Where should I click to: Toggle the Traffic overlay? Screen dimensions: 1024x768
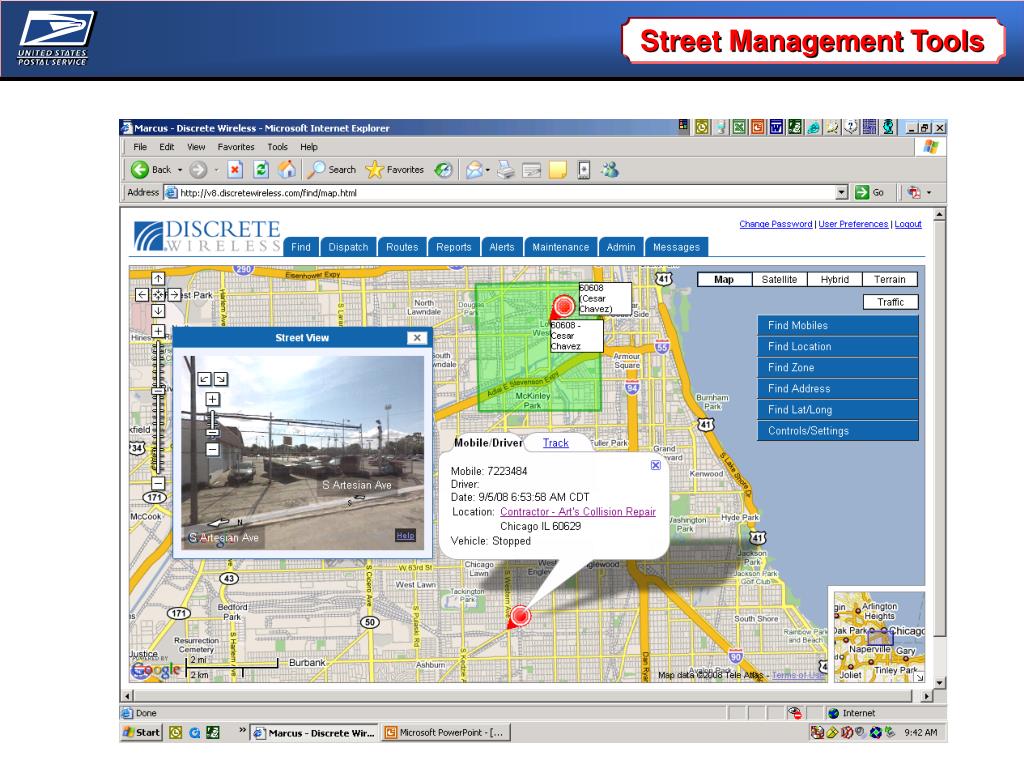pos(890,302)
